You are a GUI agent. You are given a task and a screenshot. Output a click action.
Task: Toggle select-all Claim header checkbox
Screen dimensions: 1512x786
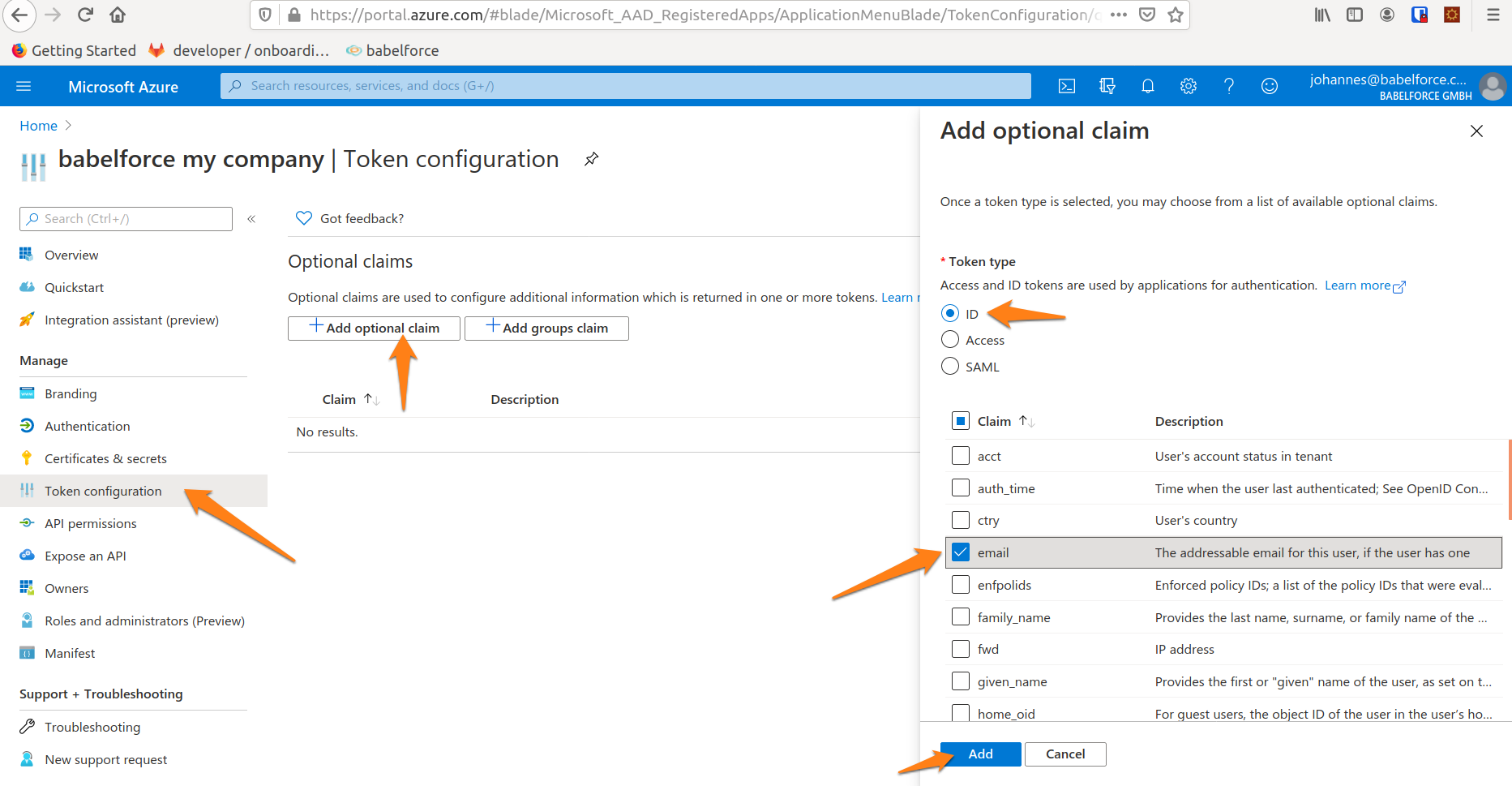coord(961,421)
